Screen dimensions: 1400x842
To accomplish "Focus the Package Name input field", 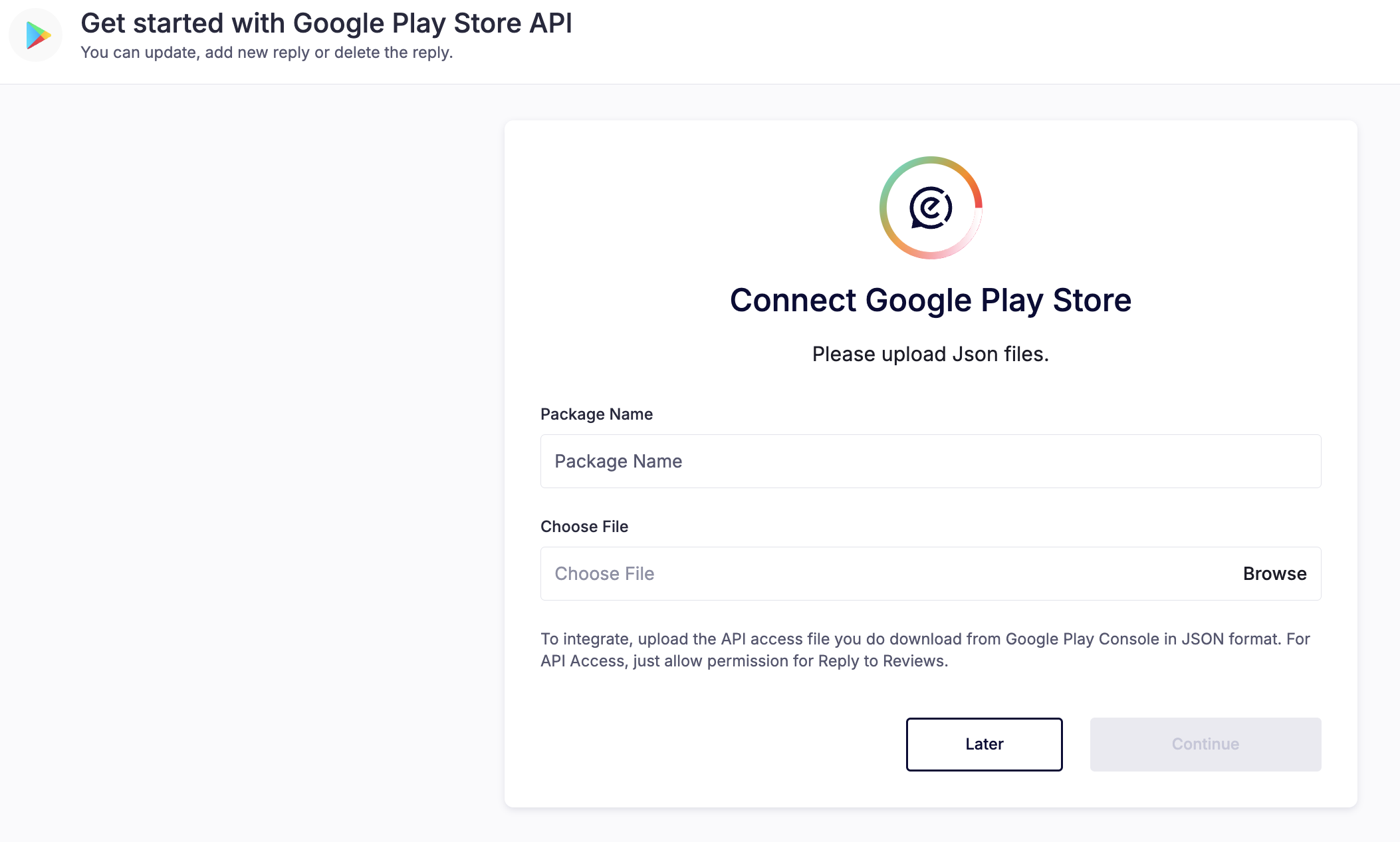I will [x=930, y=461].
